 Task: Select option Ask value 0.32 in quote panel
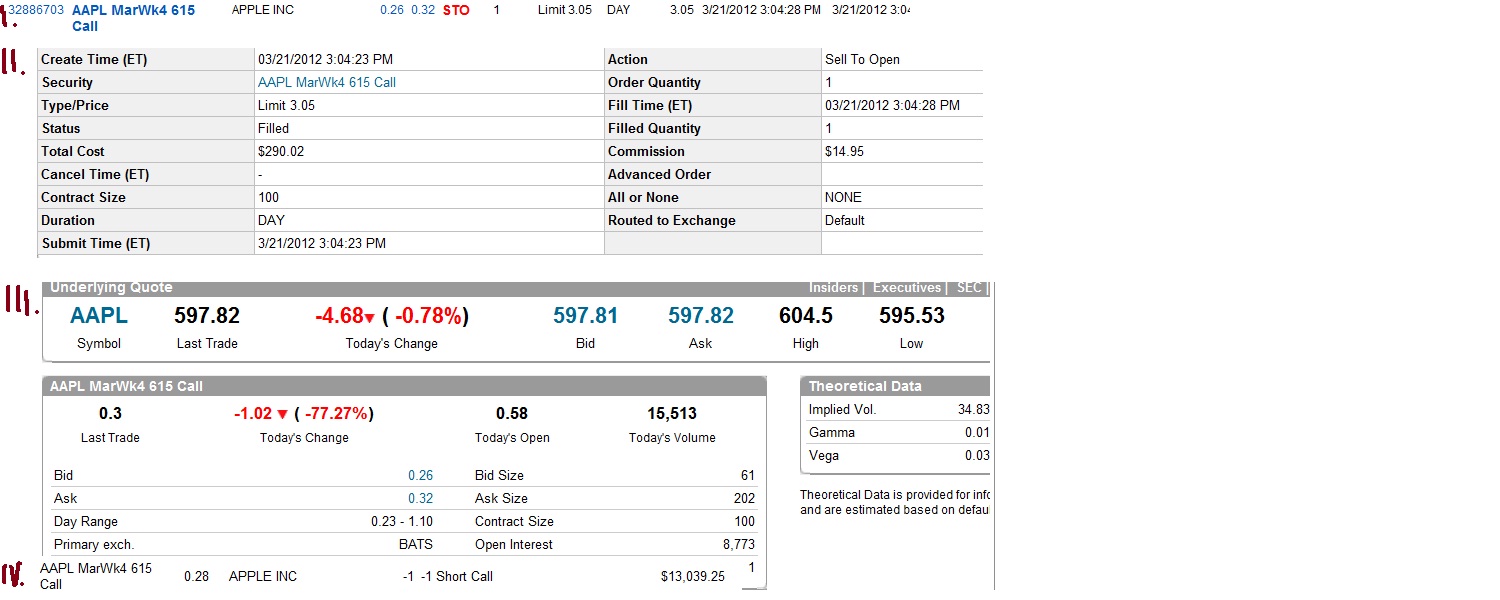(420, 499)
